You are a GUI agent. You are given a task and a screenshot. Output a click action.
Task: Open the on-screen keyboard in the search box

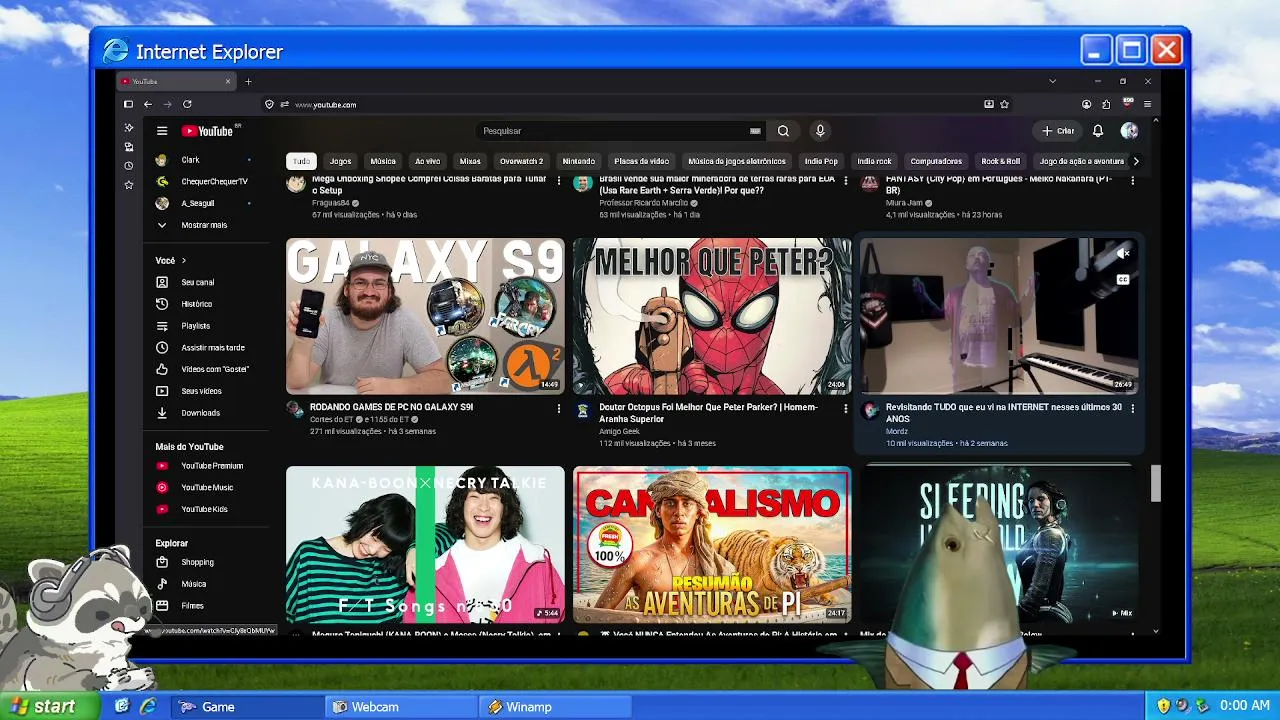click(755, 131)
